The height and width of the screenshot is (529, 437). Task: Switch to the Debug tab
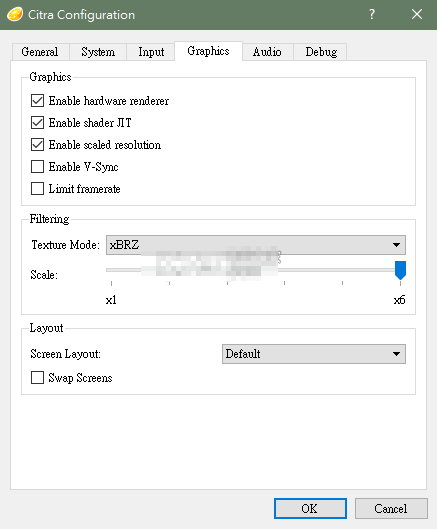coord(321,52)
